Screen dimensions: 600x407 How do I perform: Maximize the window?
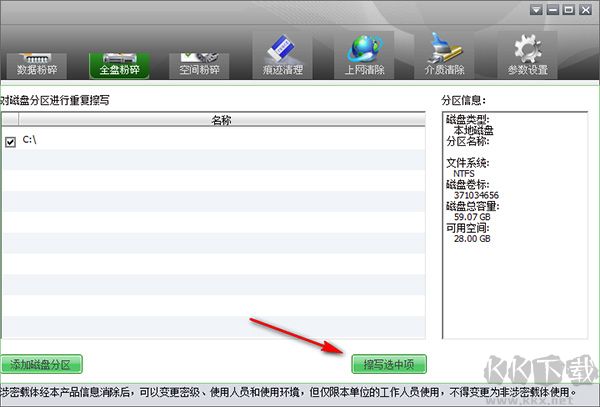[569, 10]
